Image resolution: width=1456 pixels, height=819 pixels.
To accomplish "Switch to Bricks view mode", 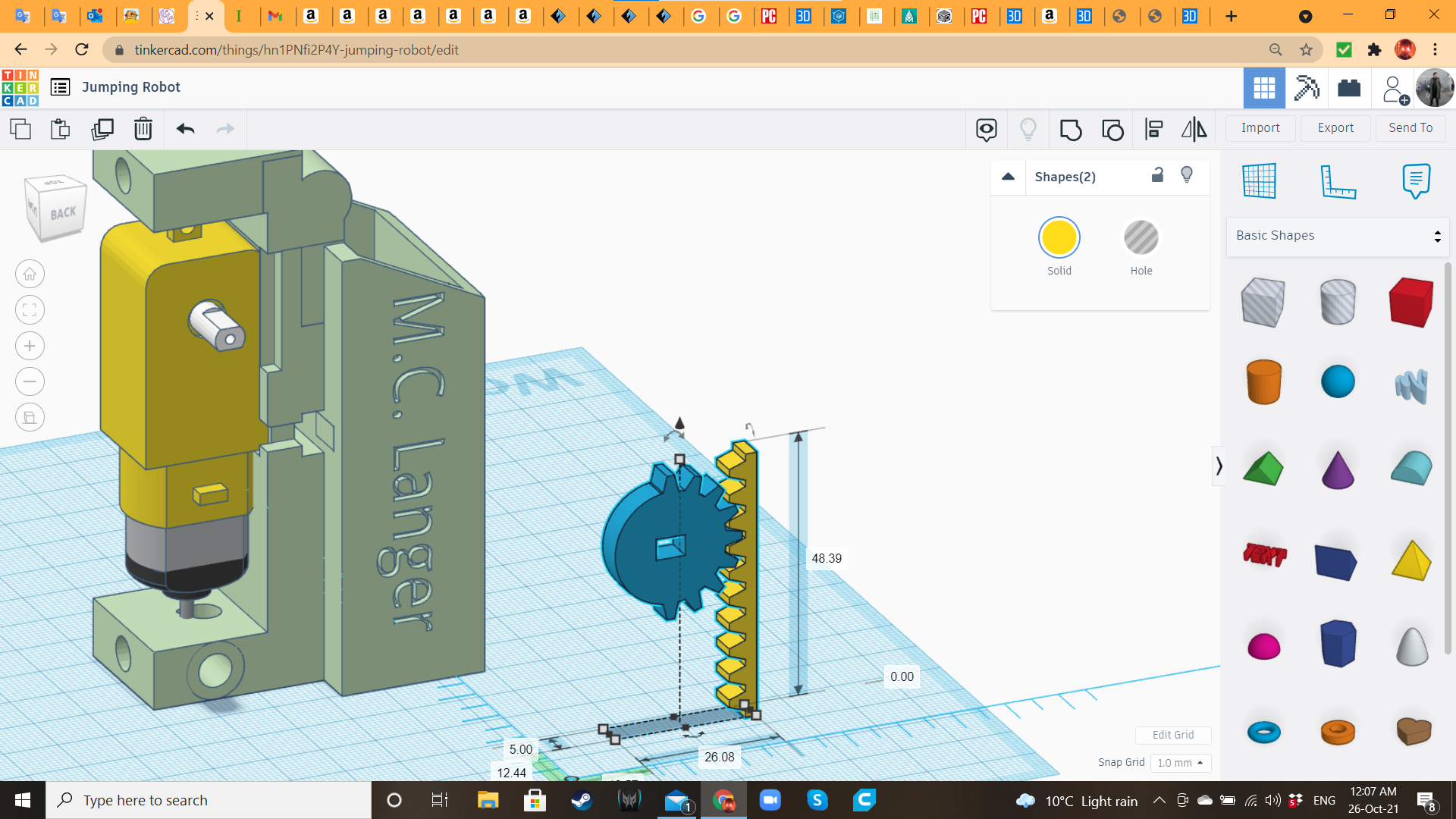I will tap(1349, 88).
